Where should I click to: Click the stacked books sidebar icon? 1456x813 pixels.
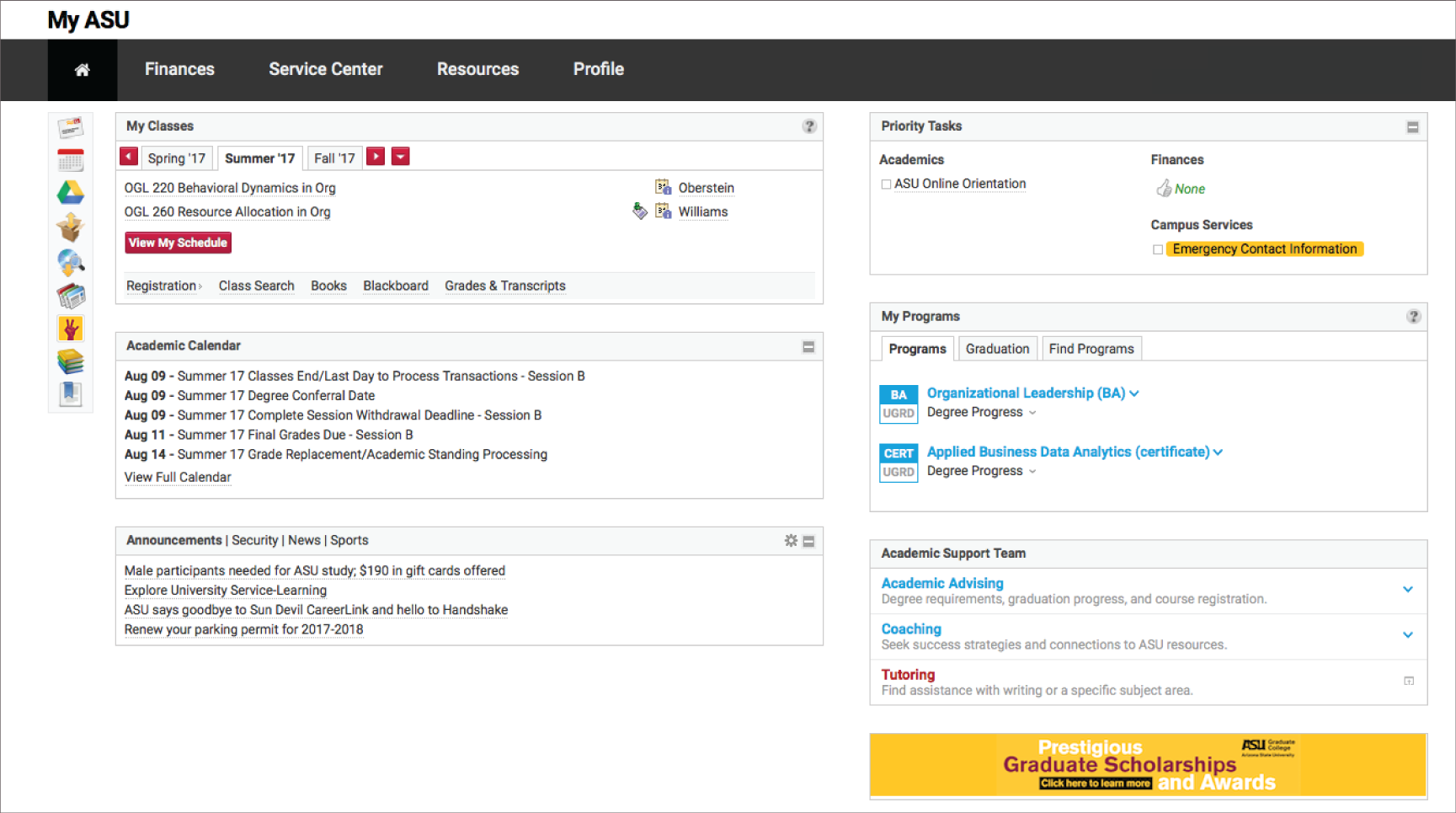(71, 361)
